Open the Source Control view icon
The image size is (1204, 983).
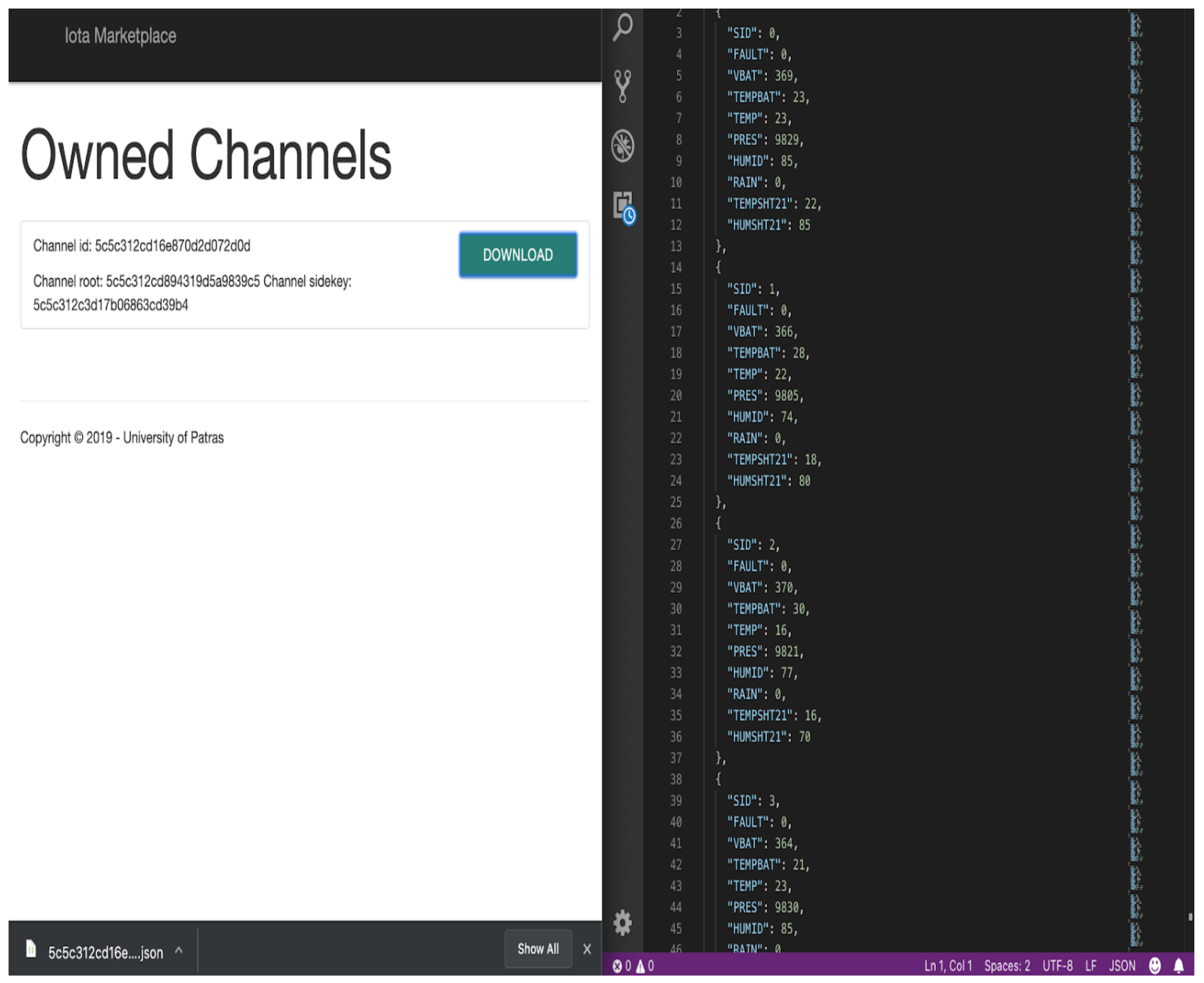623,86
